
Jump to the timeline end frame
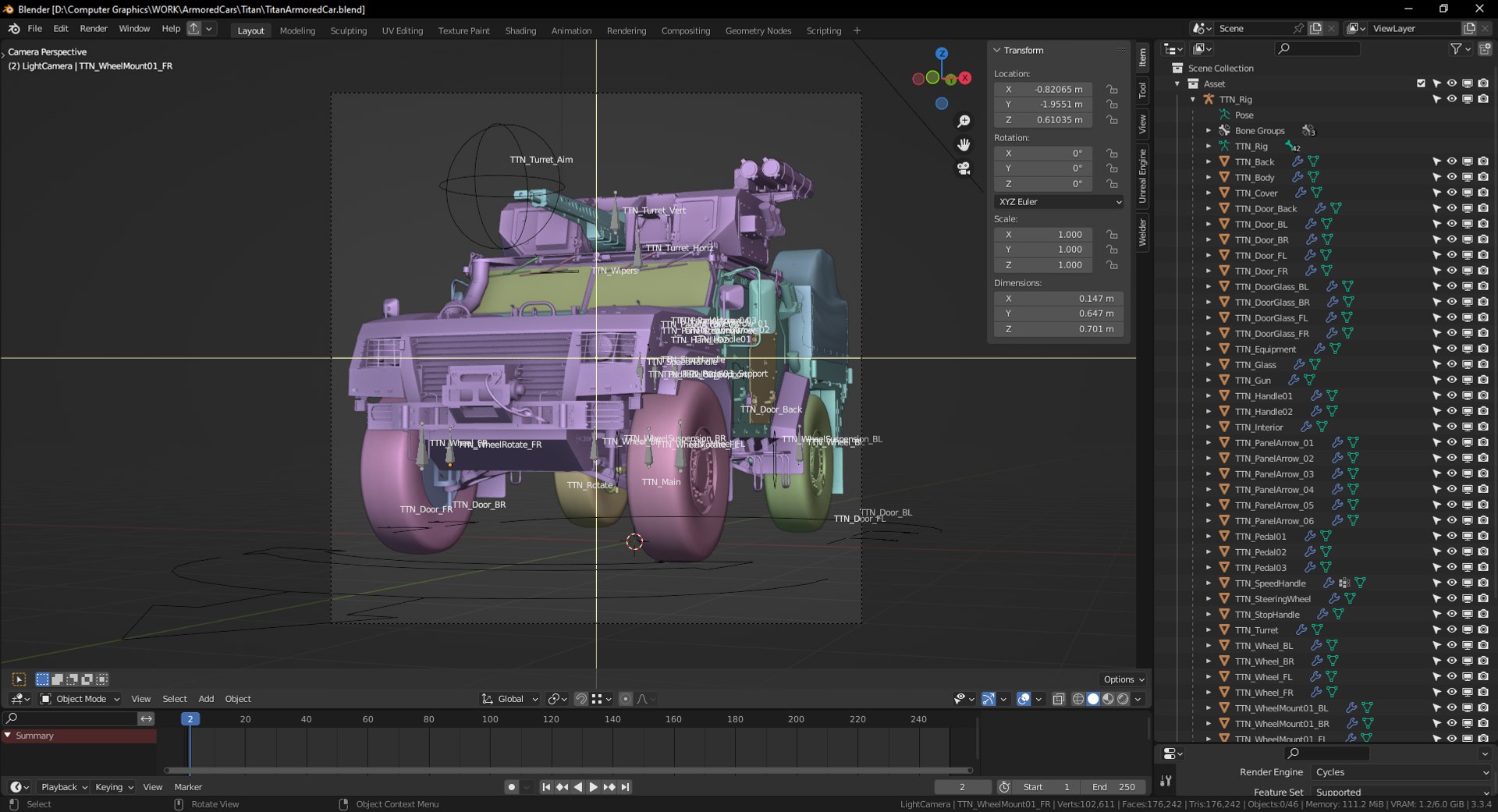click(626, 787)
